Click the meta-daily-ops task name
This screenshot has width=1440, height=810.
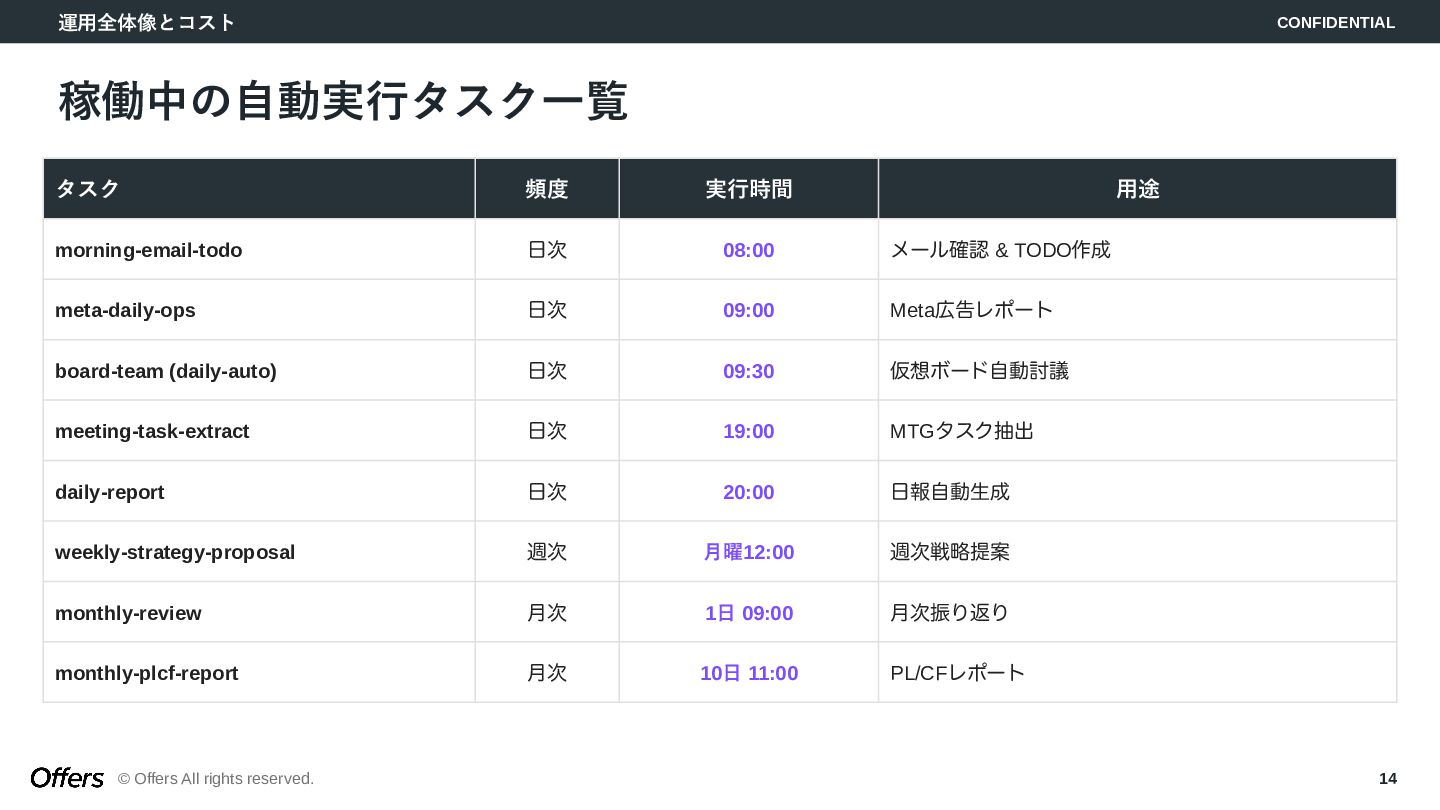[125, 310]
